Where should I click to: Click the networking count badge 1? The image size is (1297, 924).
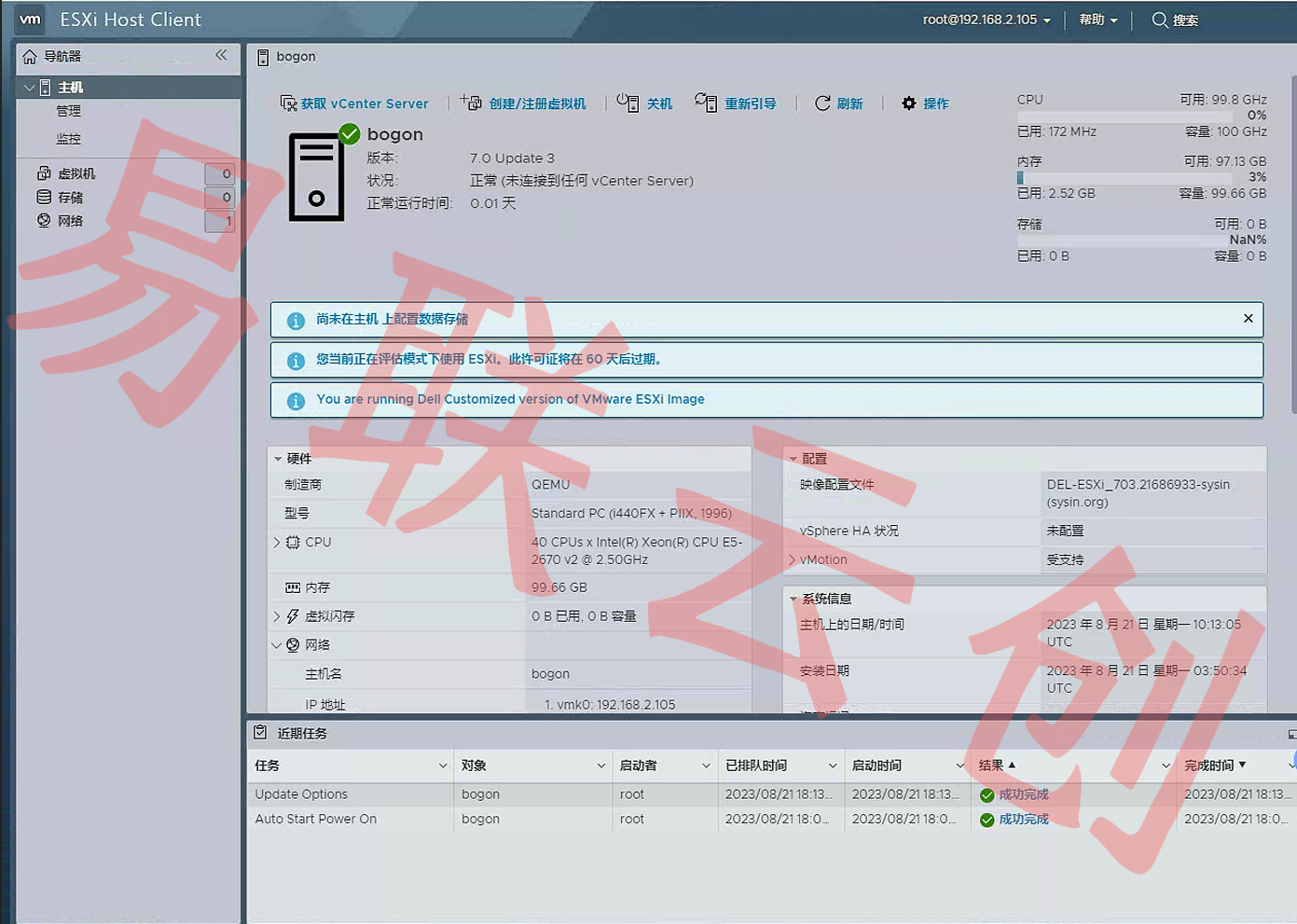tap(220, 221)
